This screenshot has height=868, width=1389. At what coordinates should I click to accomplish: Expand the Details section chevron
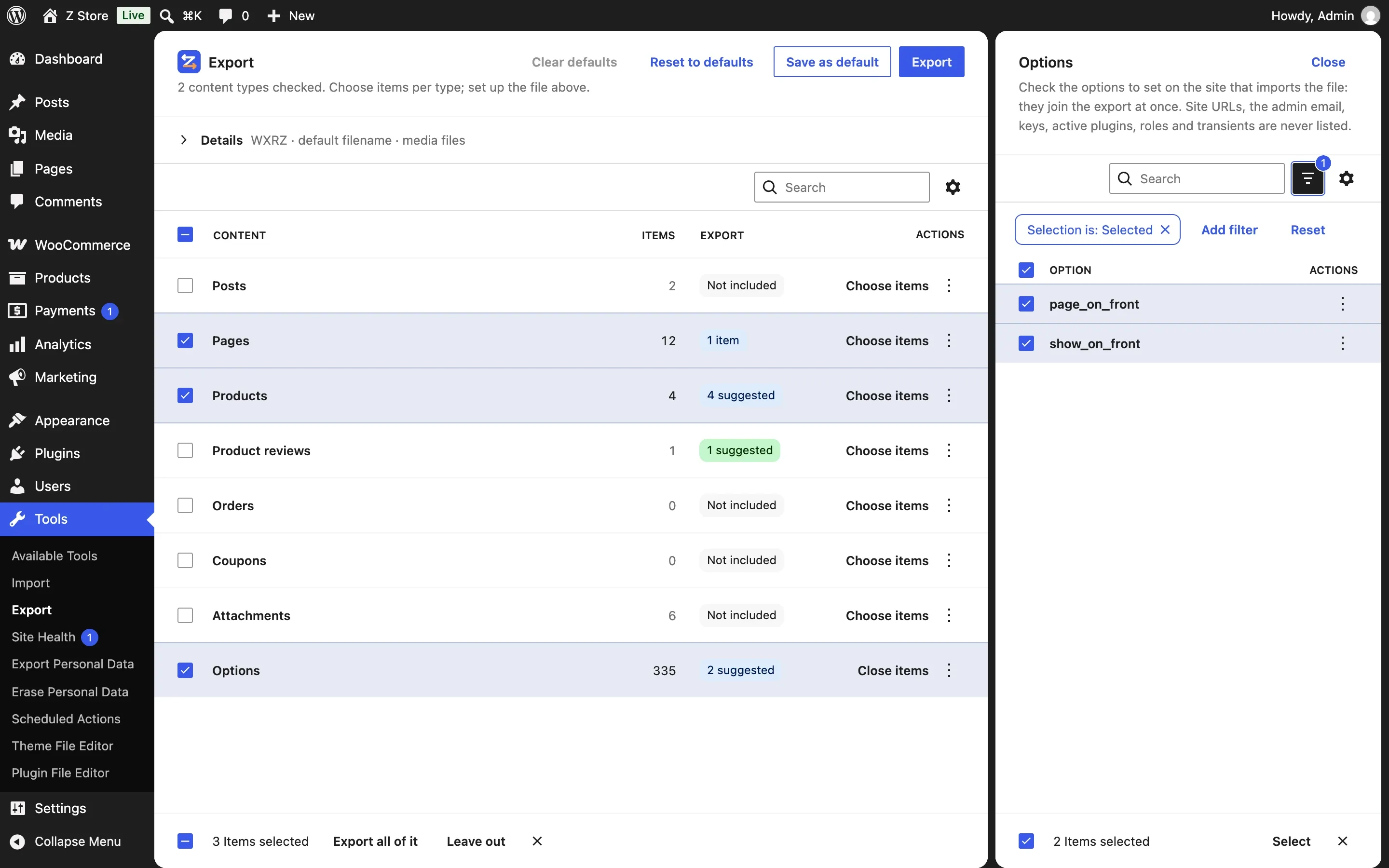coord(184,140)
